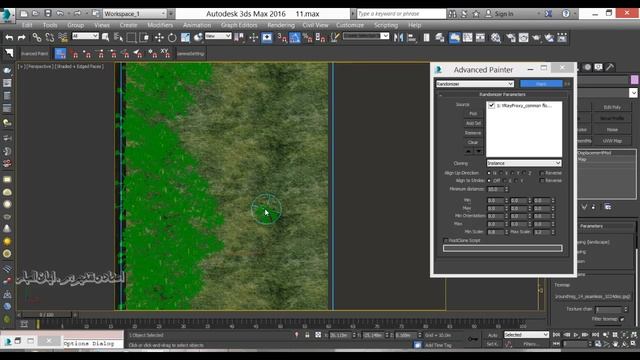
Task: Open the Selected key filter dropdown
Action: [526, 335]
